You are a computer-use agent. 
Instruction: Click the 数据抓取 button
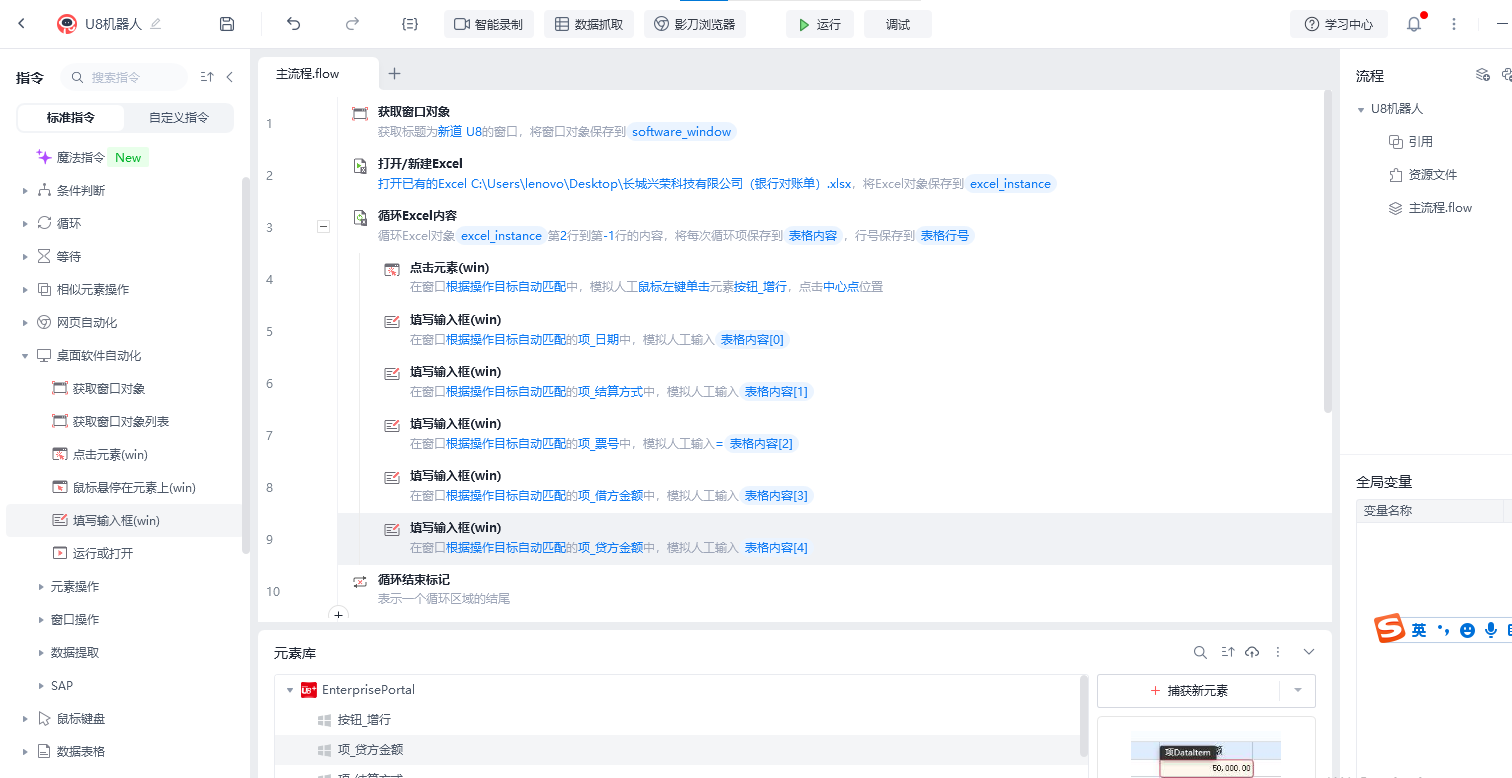pyautogui.click(x=589, y=24)
